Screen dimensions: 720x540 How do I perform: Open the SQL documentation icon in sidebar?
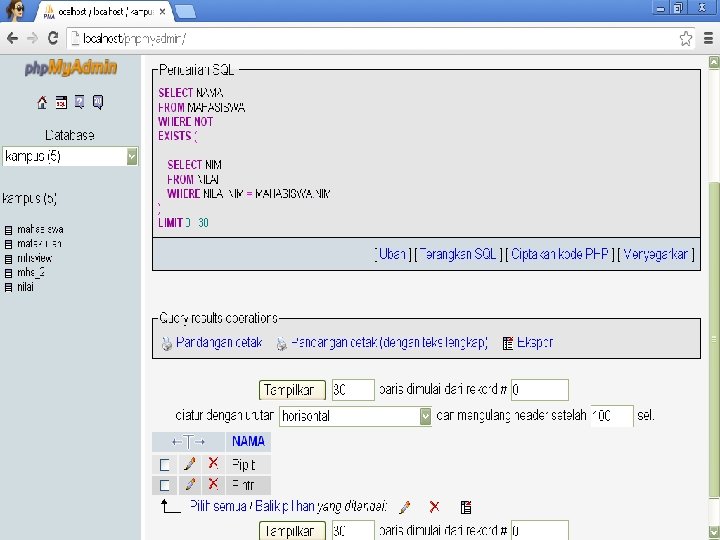point(98,102)
